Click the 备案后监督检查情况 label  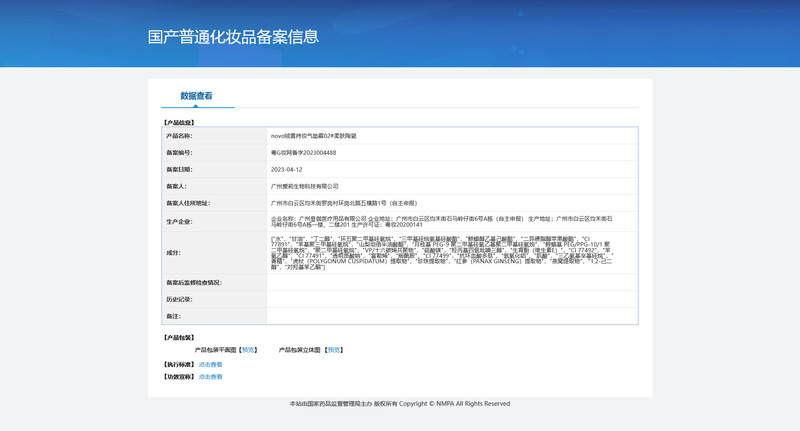coord(194,282)
